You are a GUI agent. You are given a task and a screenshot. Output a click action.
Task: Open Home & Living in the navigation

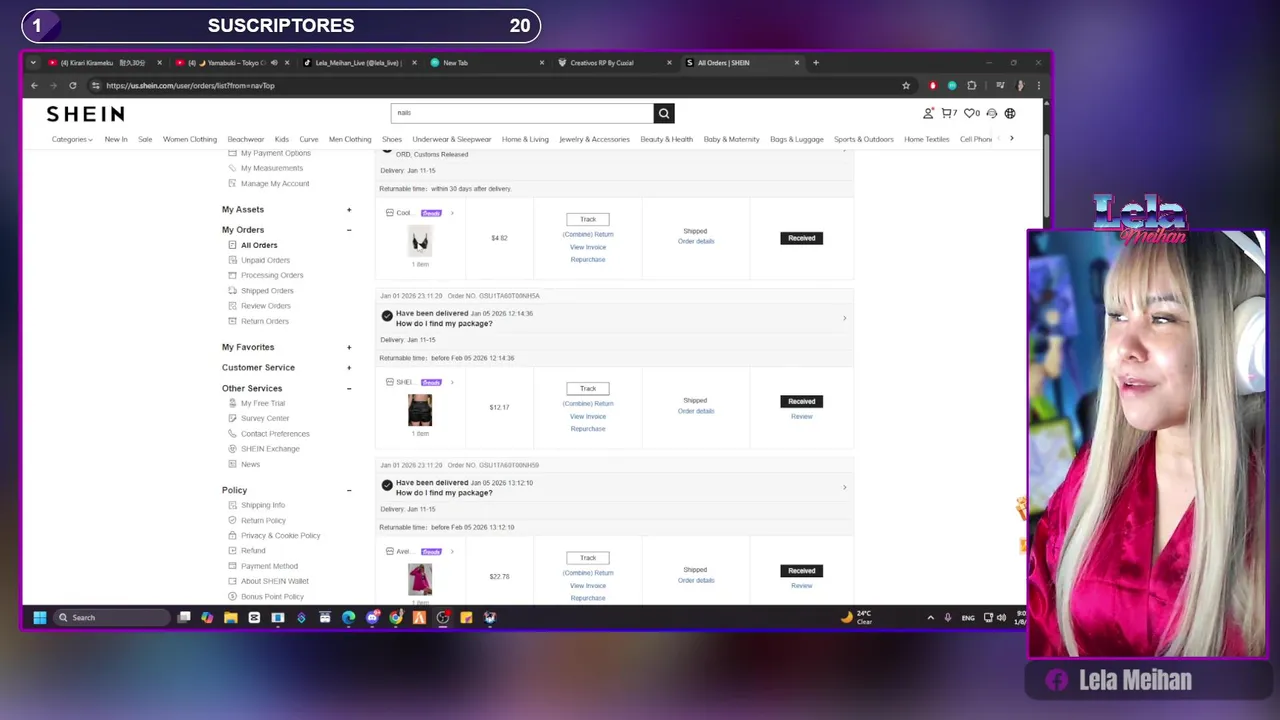click(525, 139)
